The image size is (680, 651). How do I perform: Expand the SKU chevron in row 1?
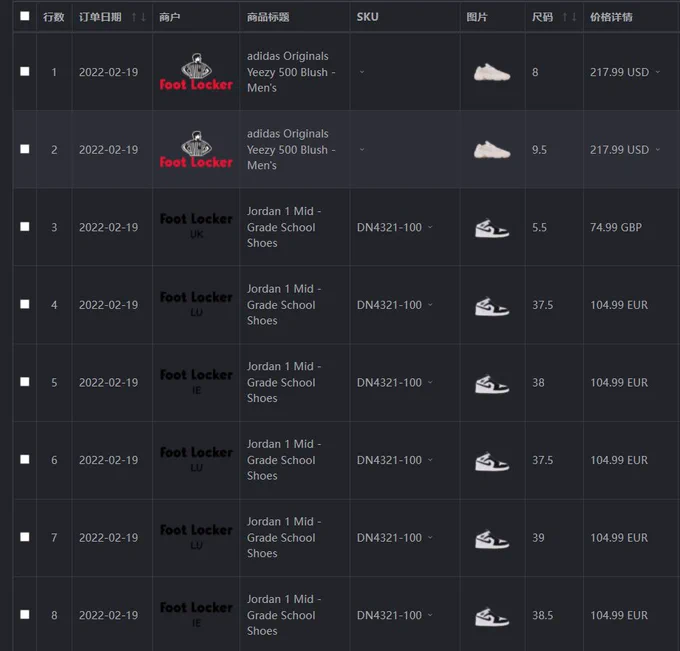[362, 72]
